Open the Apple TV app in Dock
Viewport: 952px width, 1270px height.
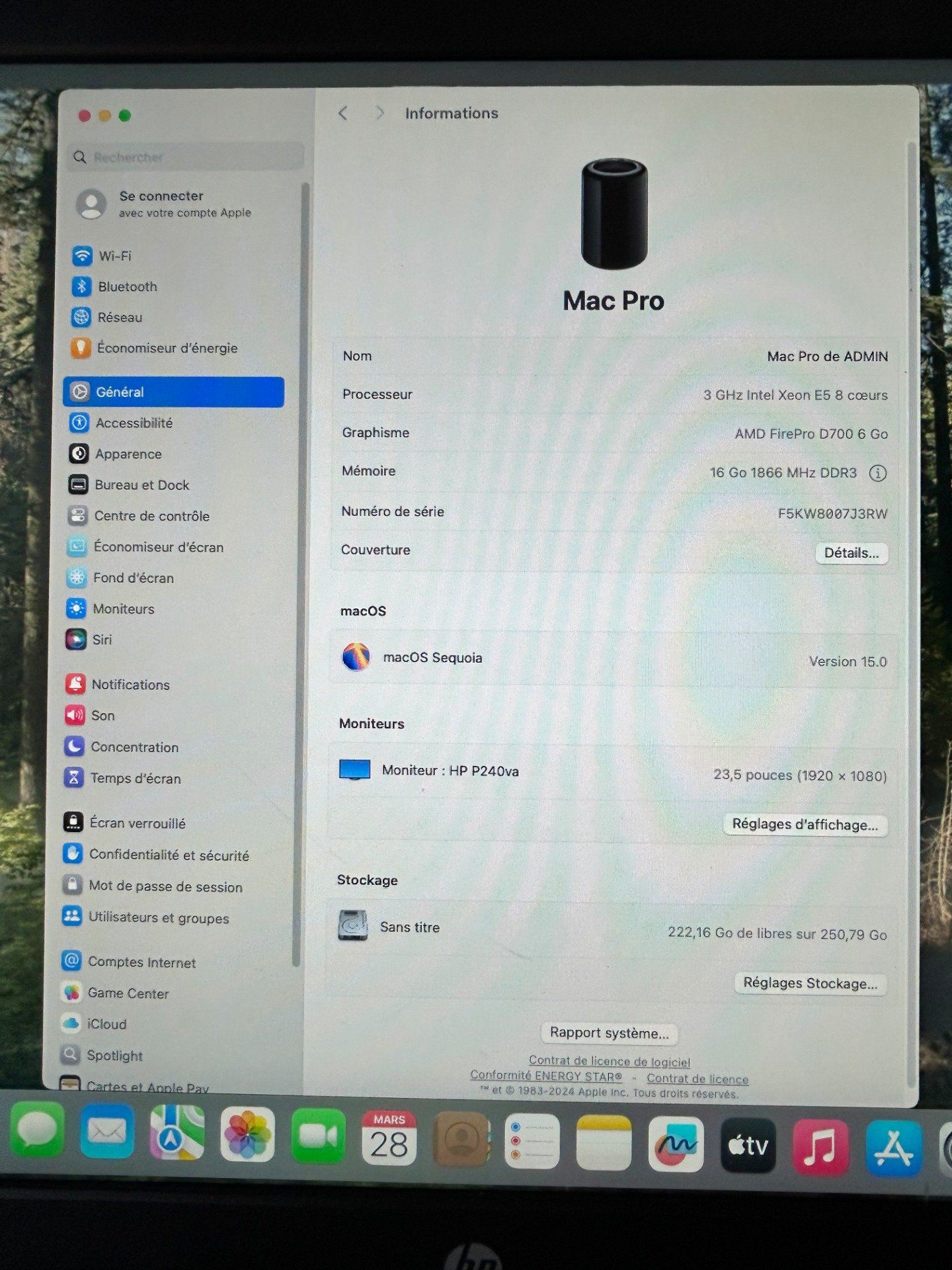[x=748, y=1146]
